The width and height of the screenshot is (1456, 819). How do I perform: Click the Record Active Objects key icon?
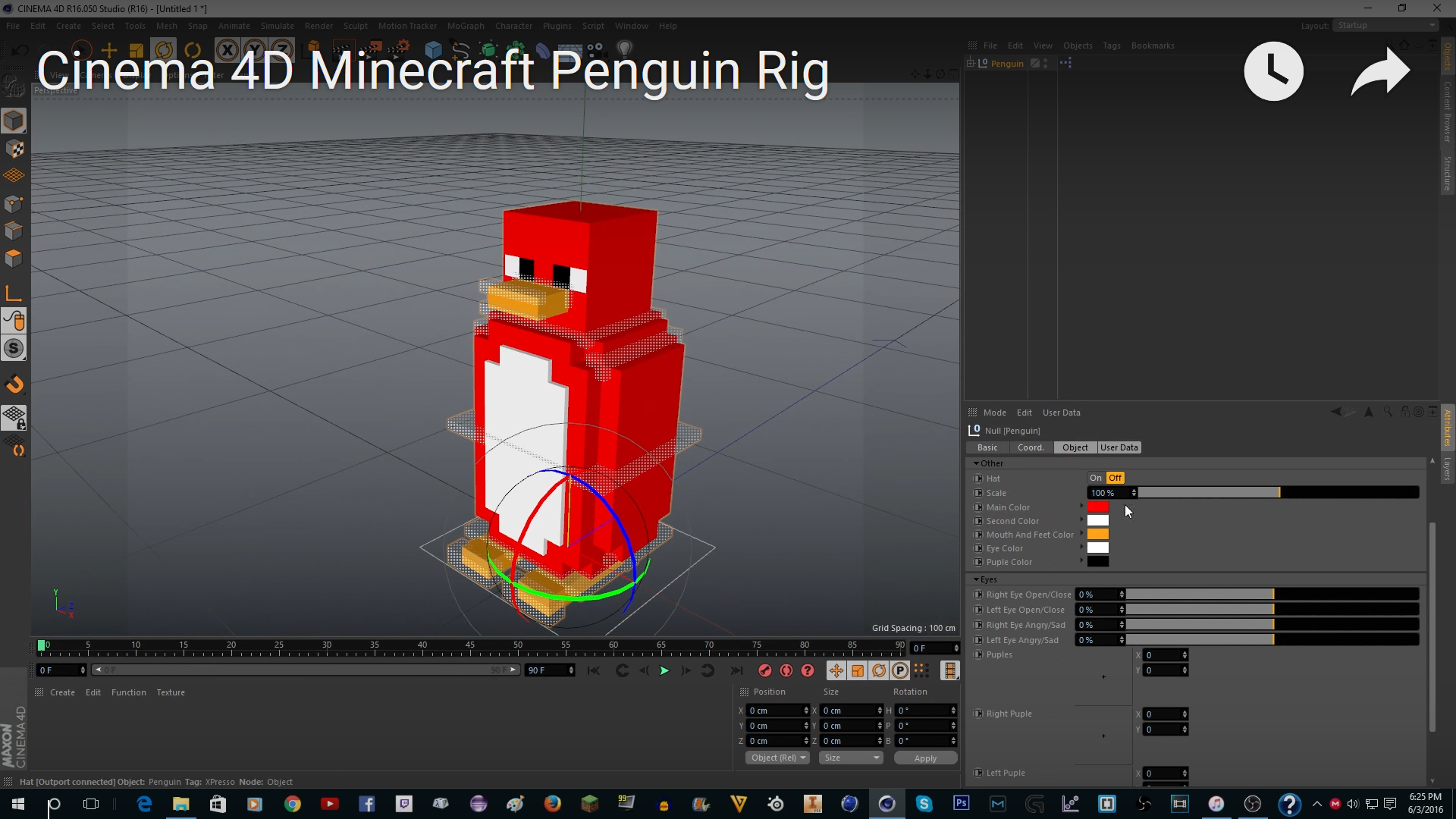coord(764,670)
